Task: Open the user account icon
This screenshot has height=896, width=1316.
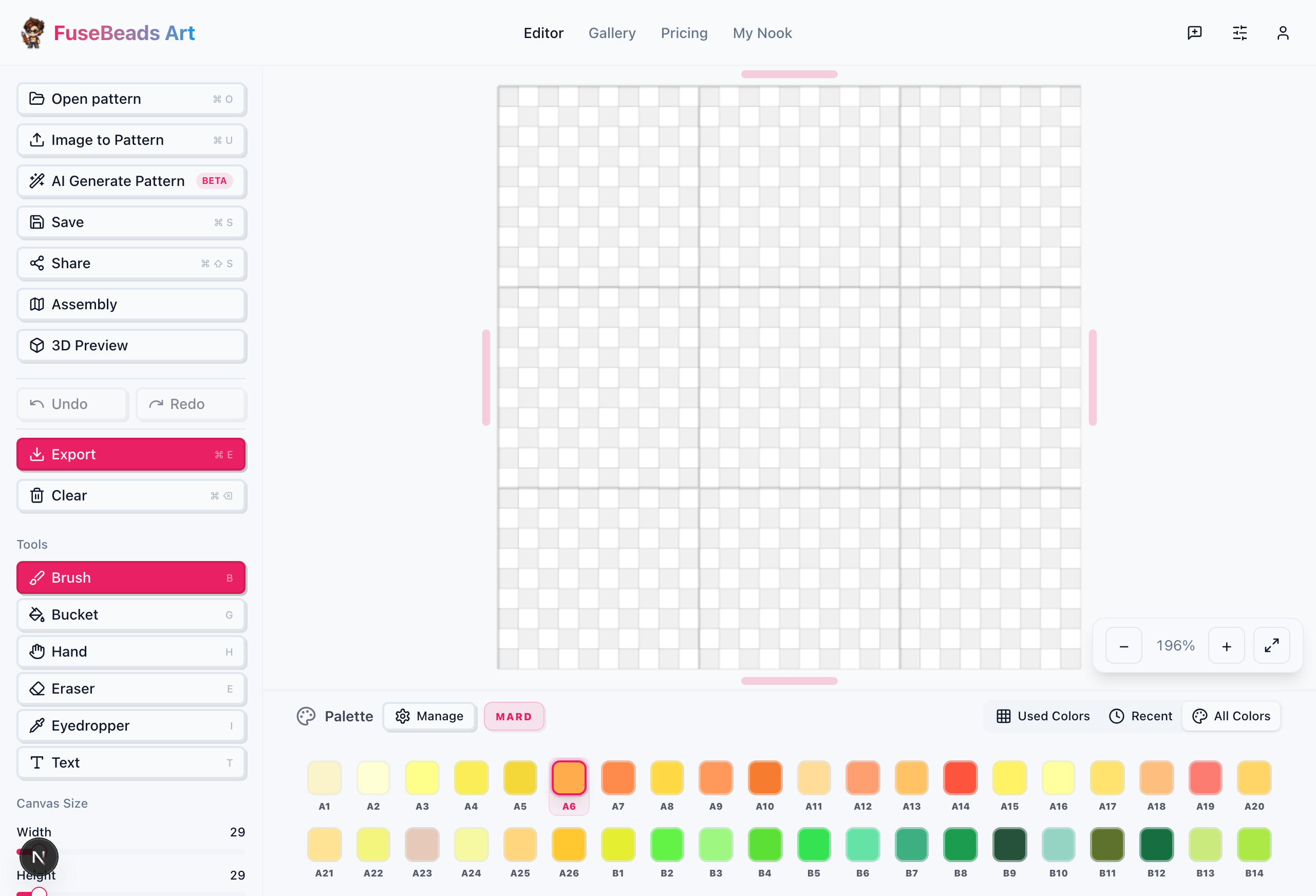Action: pyautogui.click(x=1283, y=33)
